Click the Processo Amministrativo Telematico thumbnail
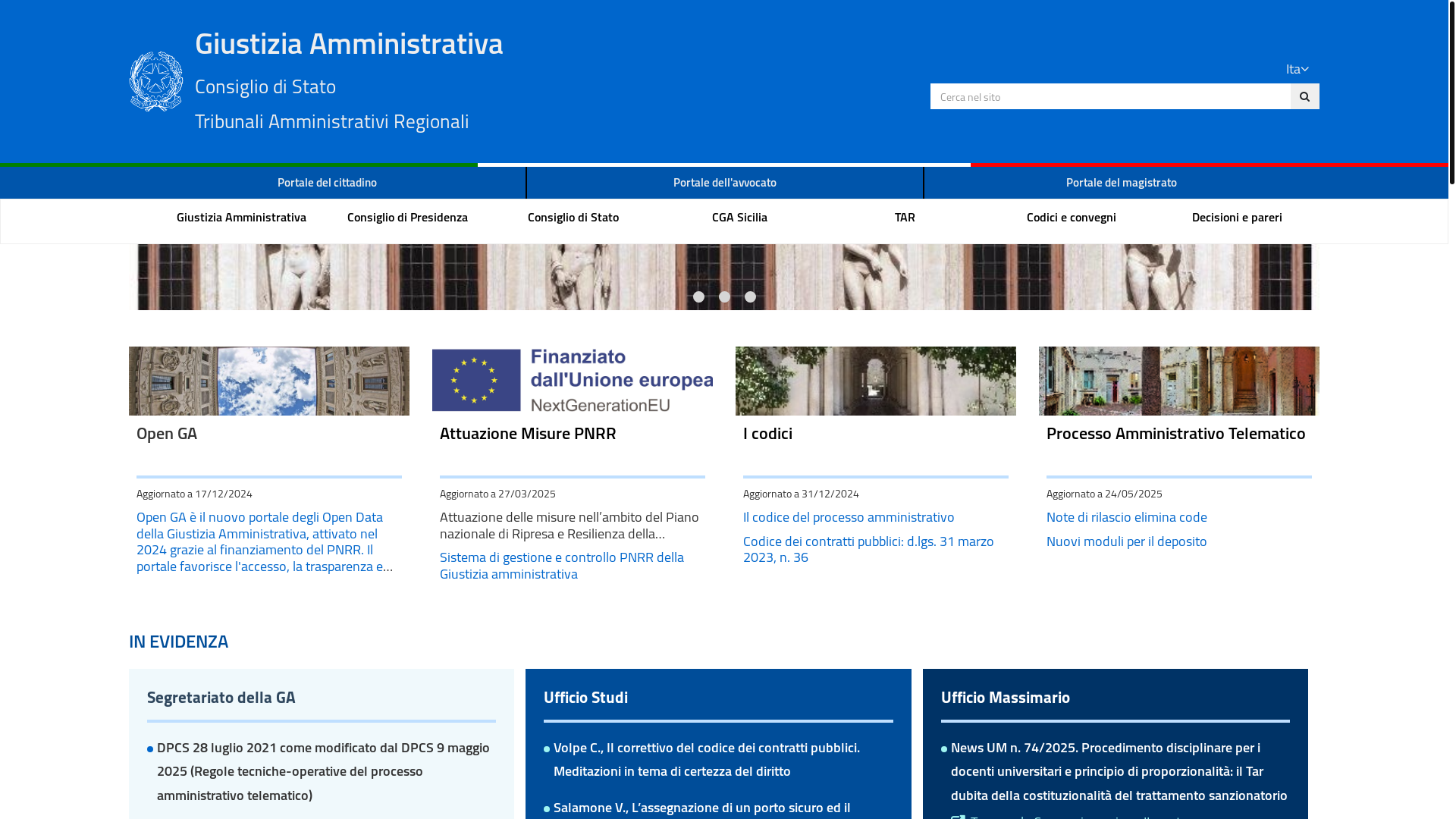Image resolution: width=1456 pixels, height=819 pixels. 1179,381
